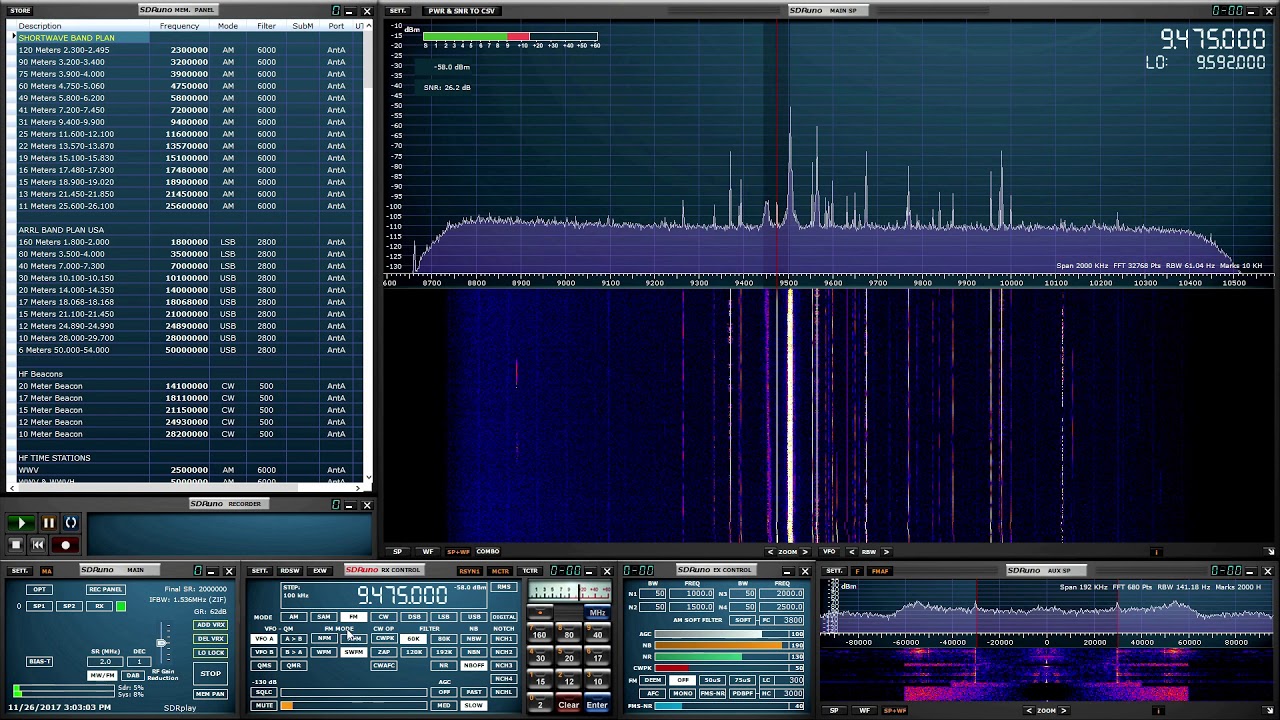1280x720 pixels.
Task: Click the orange info marker in Main SP
Action: pyautogui.click(x=1157, y=552)
